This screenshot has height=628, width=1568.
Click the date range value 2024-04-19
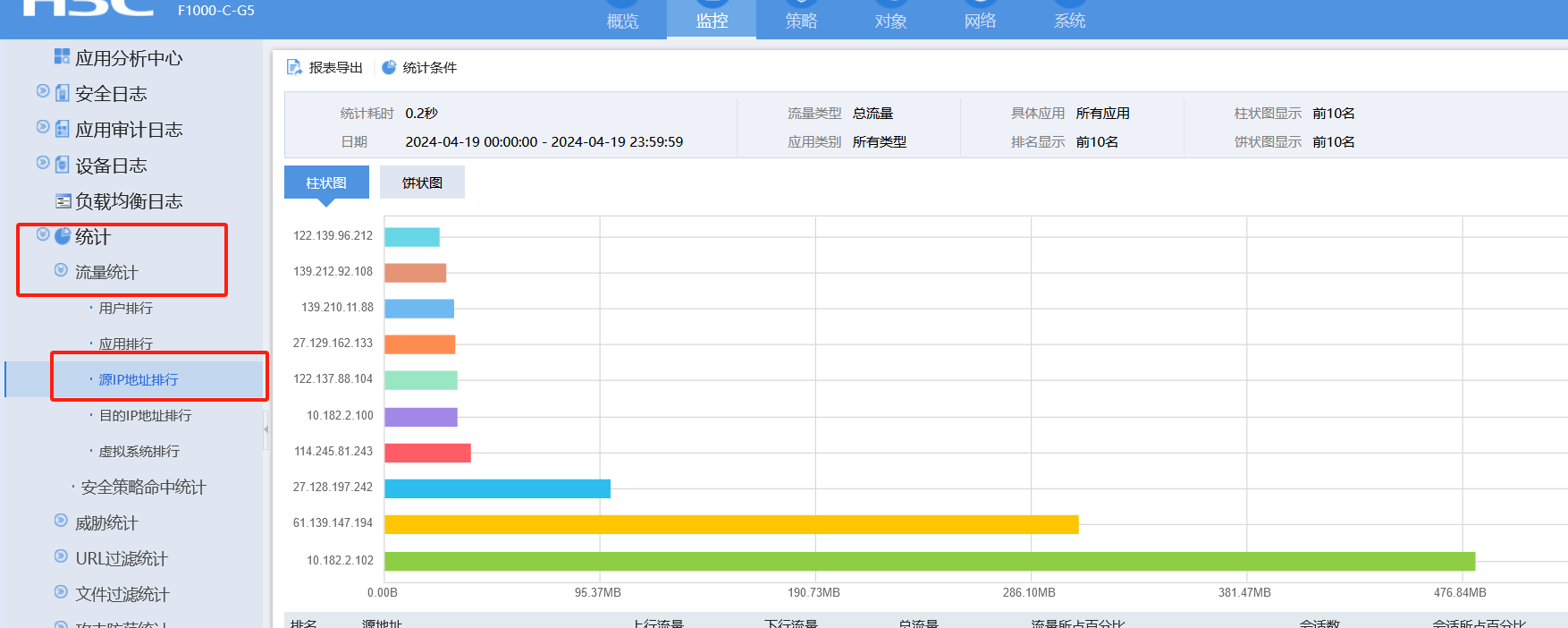point(544,141)
